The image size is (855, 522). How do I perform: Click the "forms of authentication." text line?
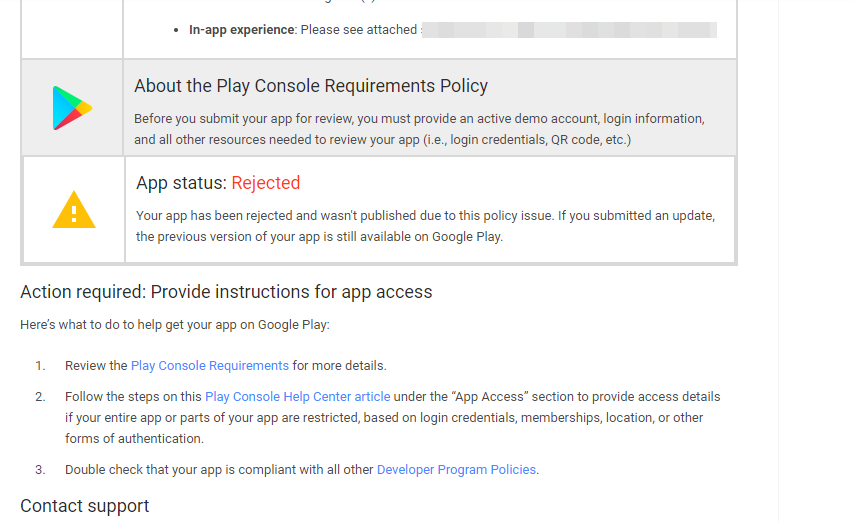pyautogui.click(x=134, y=439)
